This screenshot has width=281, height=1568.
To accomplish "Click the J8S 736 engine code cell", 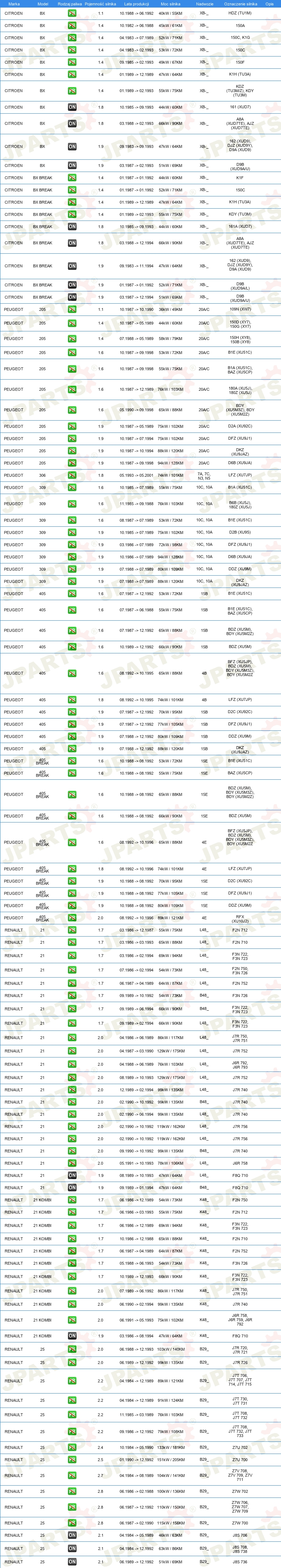I will (x=240, y=1562).
